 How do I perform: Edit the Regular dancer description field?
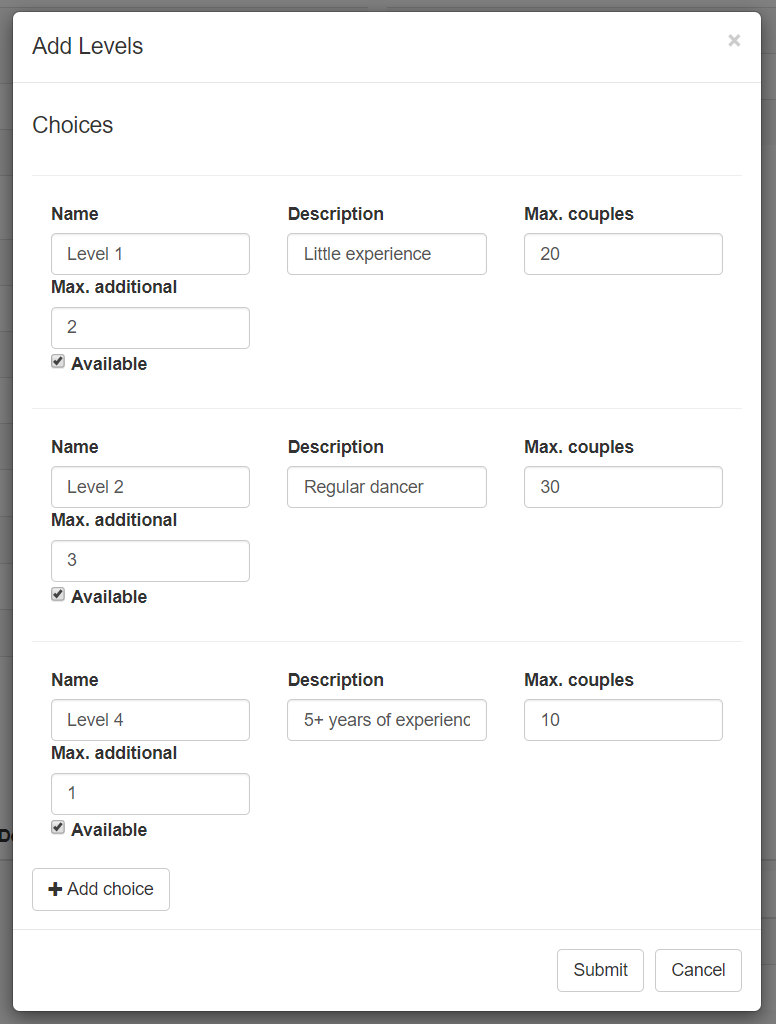pyautogui.click(x=386, y=487)
